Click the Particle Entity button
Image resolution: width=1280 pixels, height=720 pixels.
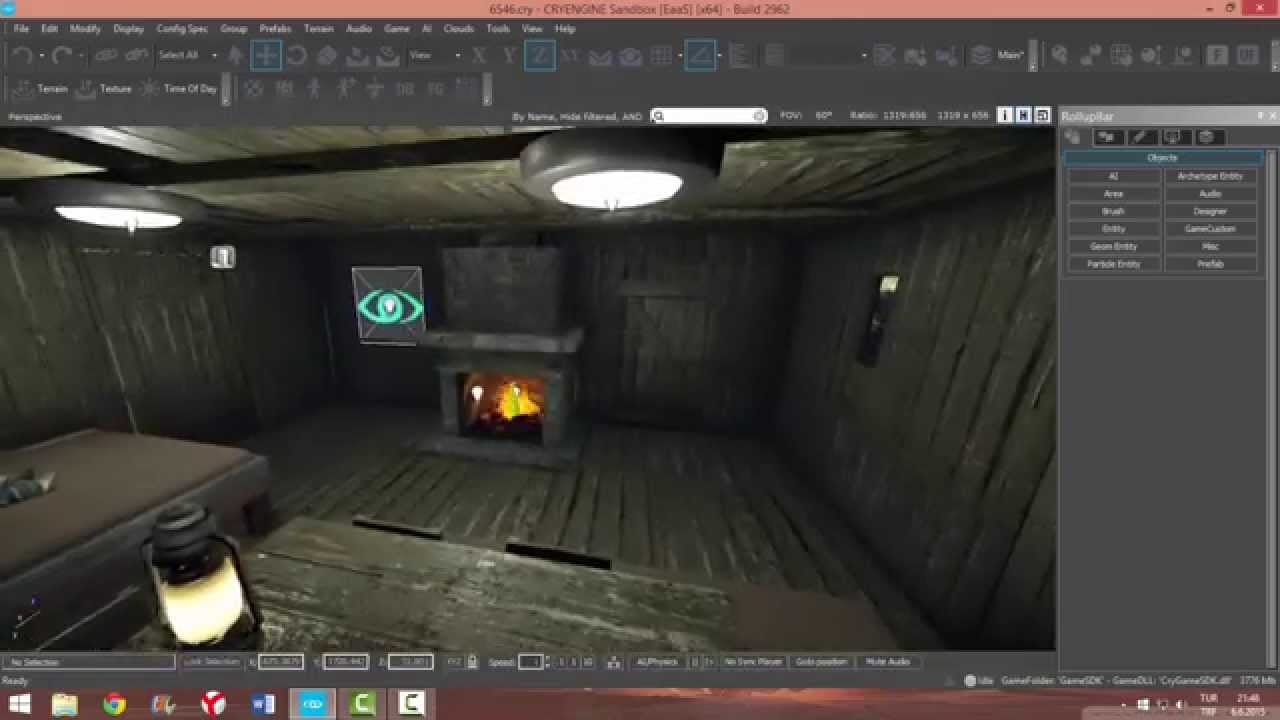point(1113,264)
